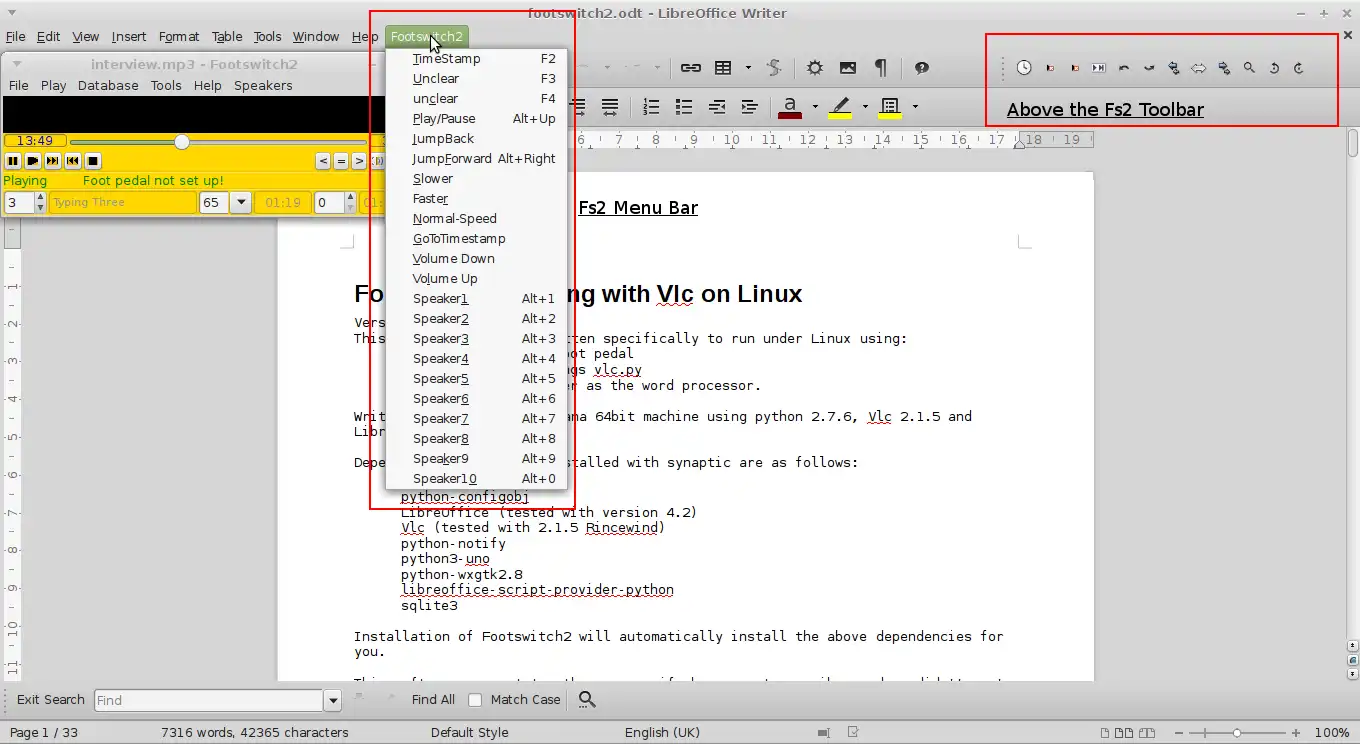The height and width of the screenshot is (744, 1360).
Task: Toggle bulleted list formatting
Action: (x=684, y=106)
